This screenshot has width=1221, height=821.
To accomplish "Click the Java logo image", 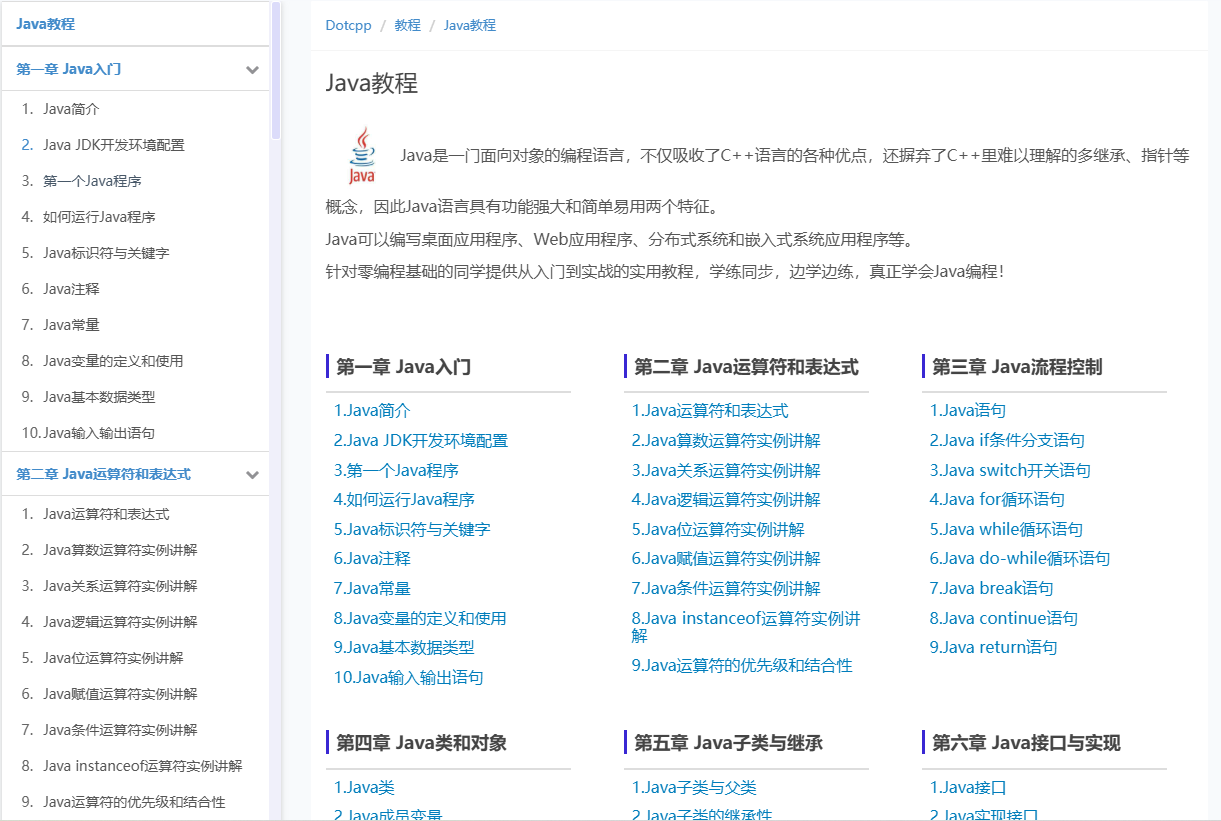I will coord(362,155).
